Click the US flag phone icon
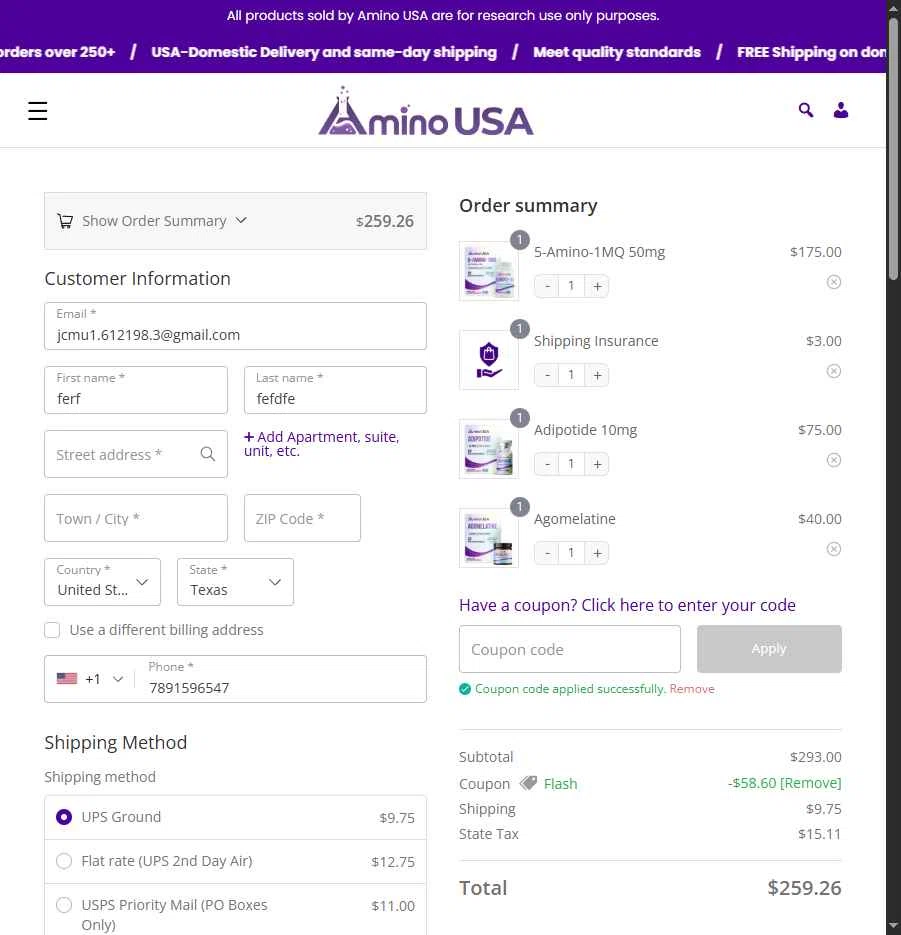901x935 pixels. (67, 679)
